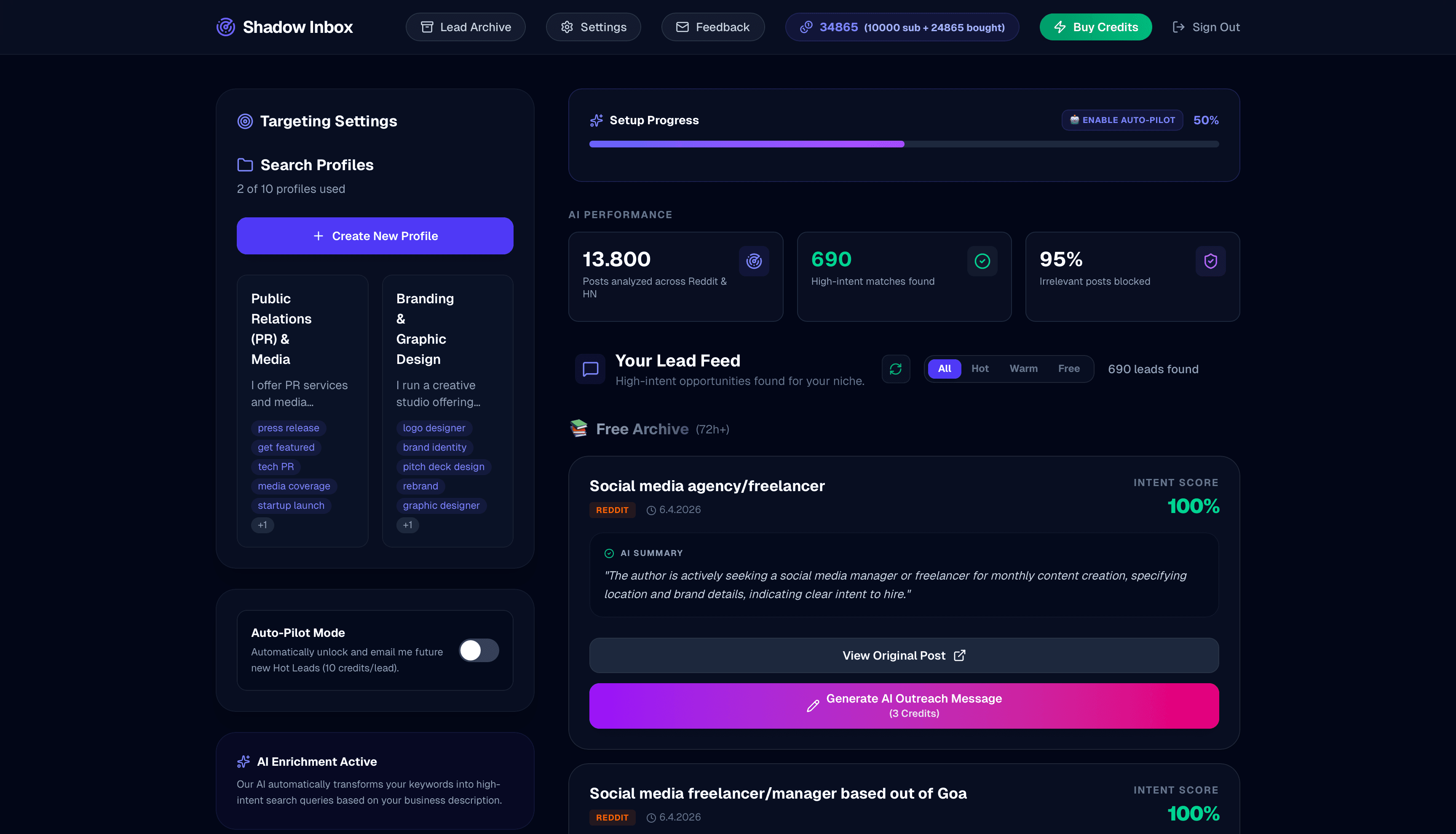Enable Auto-Pilot from Setup Progress badge
This screenshot has height=834, width=1456.
[x=1122, y=120]
